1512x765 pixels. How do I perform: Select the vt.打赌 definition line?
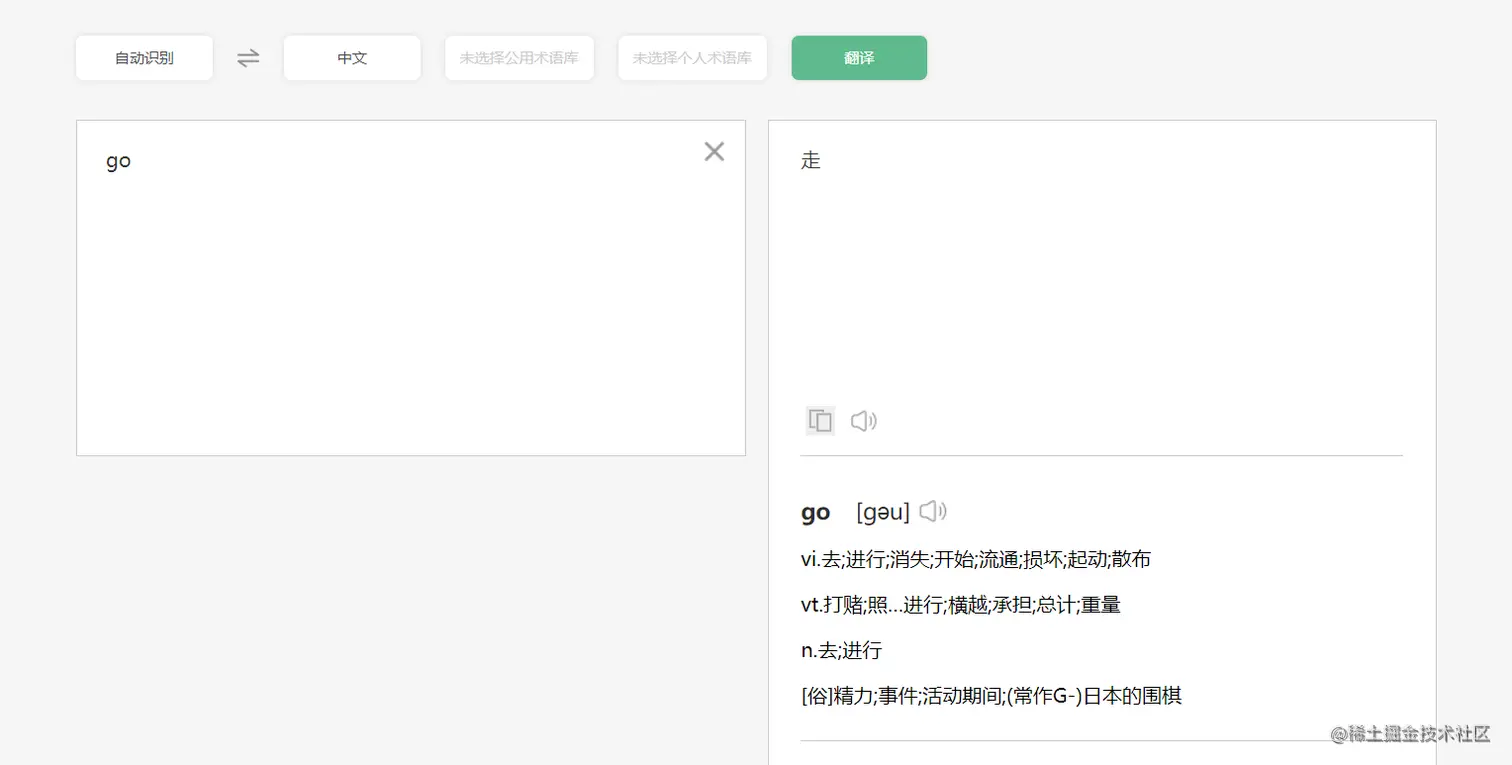961,605
